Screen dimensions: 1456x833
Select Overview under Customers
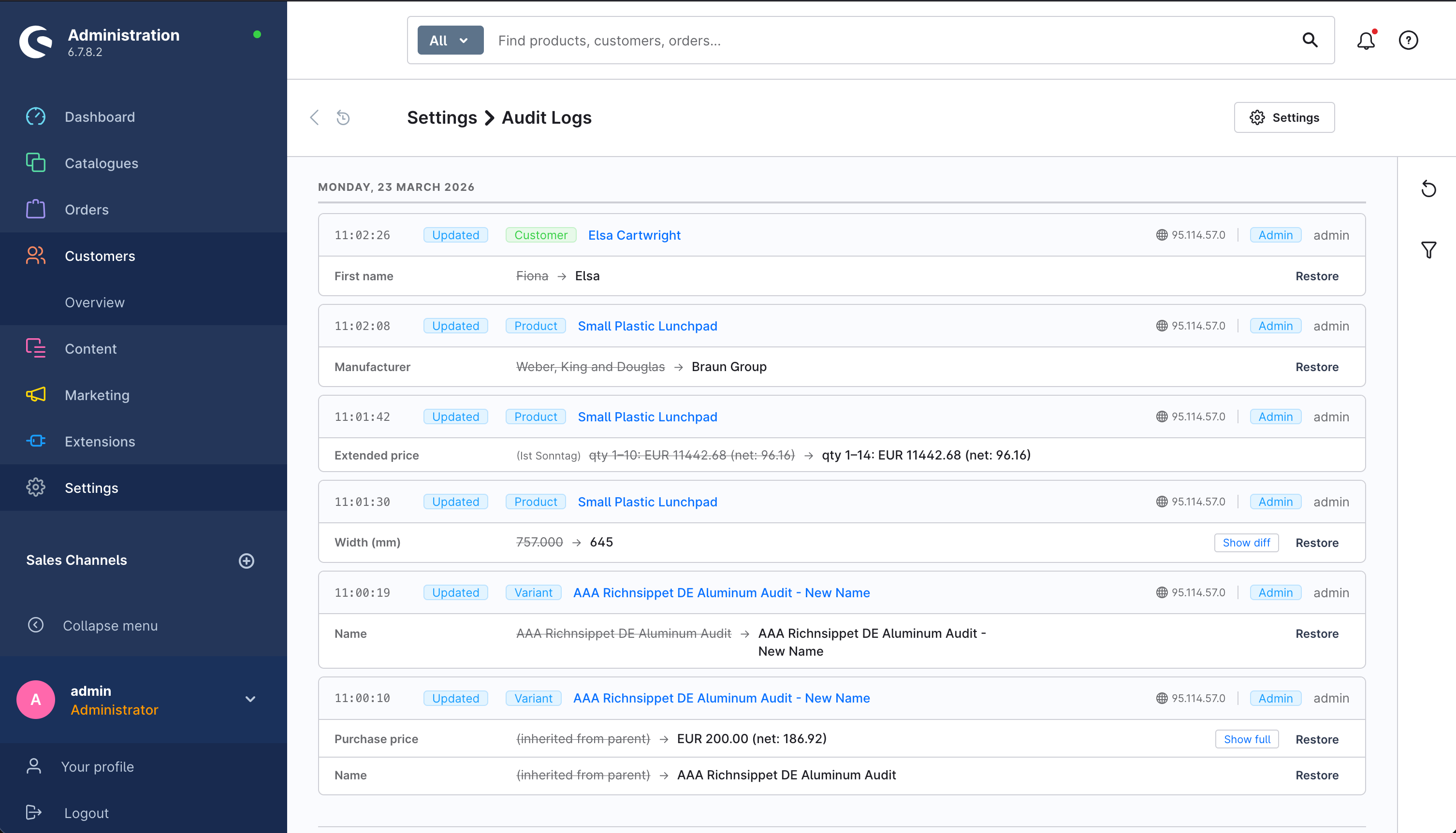pyautogui.click(x=94, y=302)
